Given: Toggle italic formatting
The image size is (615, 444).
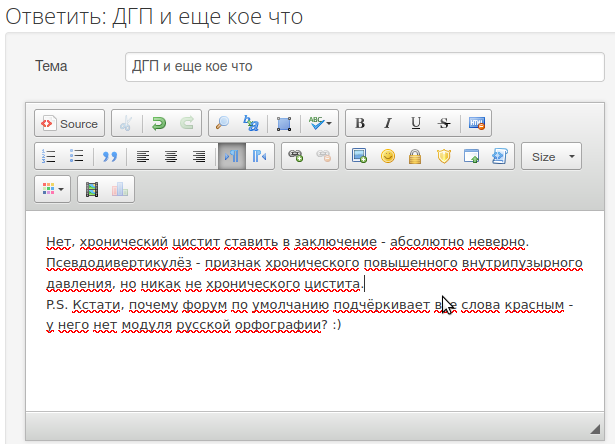Looking at the screenshot, I should coord(388,123).
